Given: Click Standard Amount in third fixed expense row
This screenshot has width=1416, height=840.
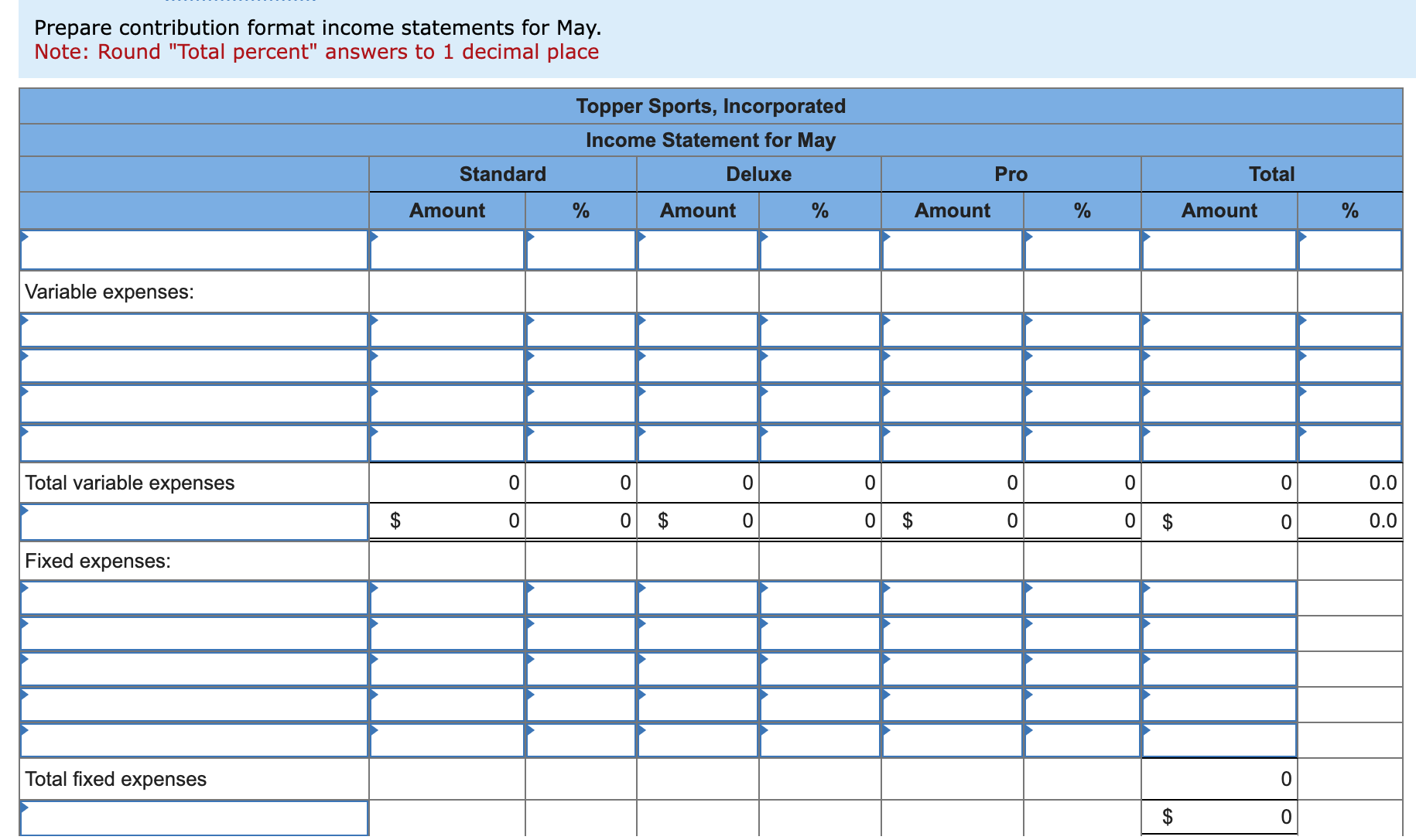Looking at the screenshot, I should pyautogui.click(x=447, y=669).
